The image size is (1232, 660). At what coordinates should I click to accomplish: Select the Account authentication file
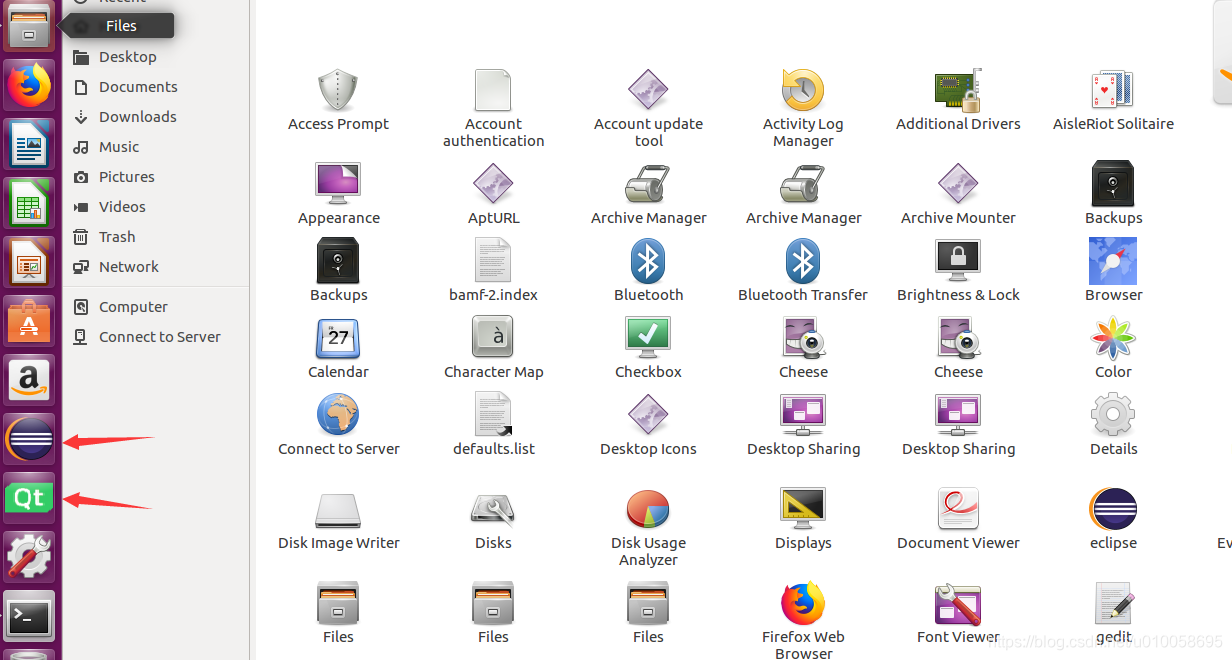[493, 90]
